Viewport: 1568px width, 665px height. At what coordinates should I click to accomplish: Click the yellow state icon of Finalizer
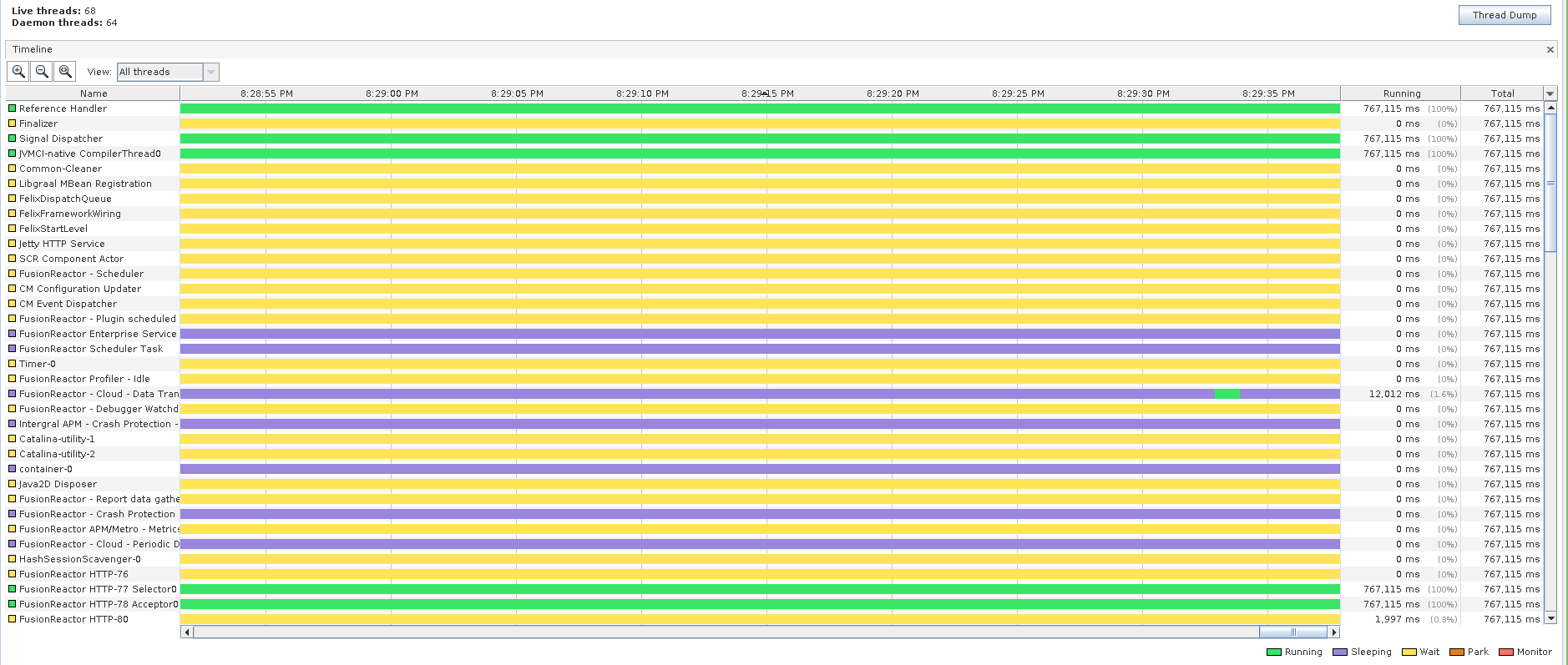(13, 123)
